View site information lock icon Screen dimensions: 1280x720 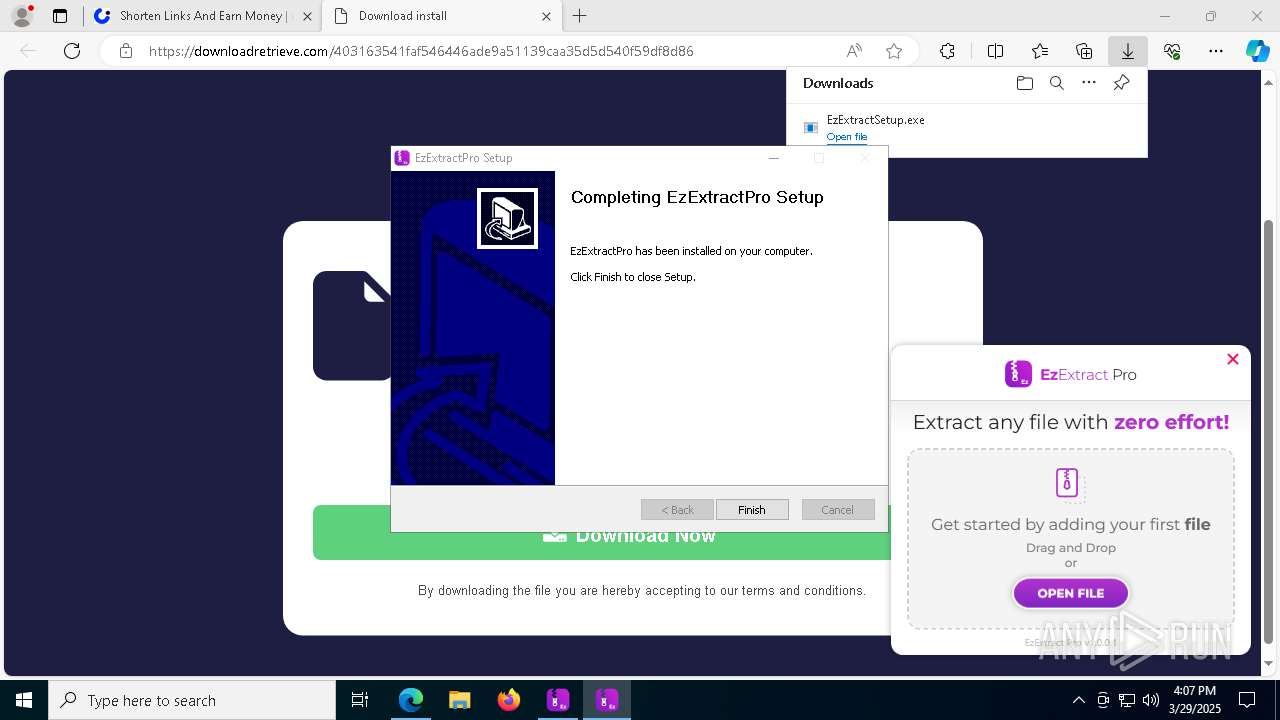coord(126,51)
